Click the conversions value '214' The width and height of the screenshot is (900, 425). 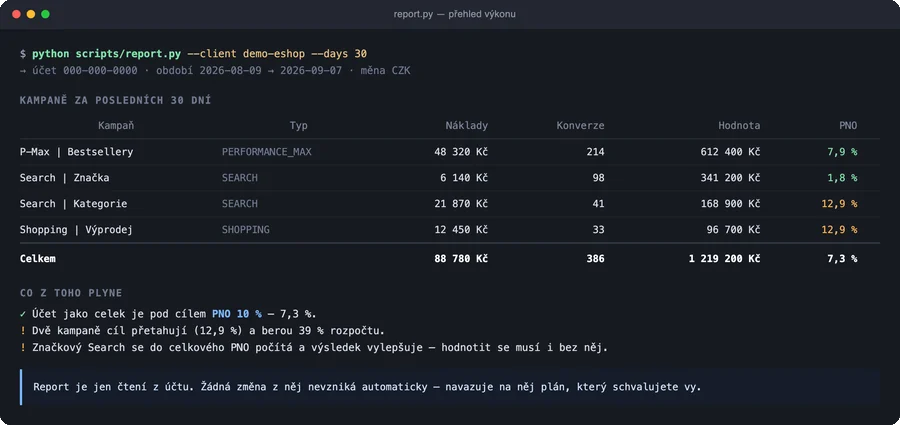[x=595, y=152]
